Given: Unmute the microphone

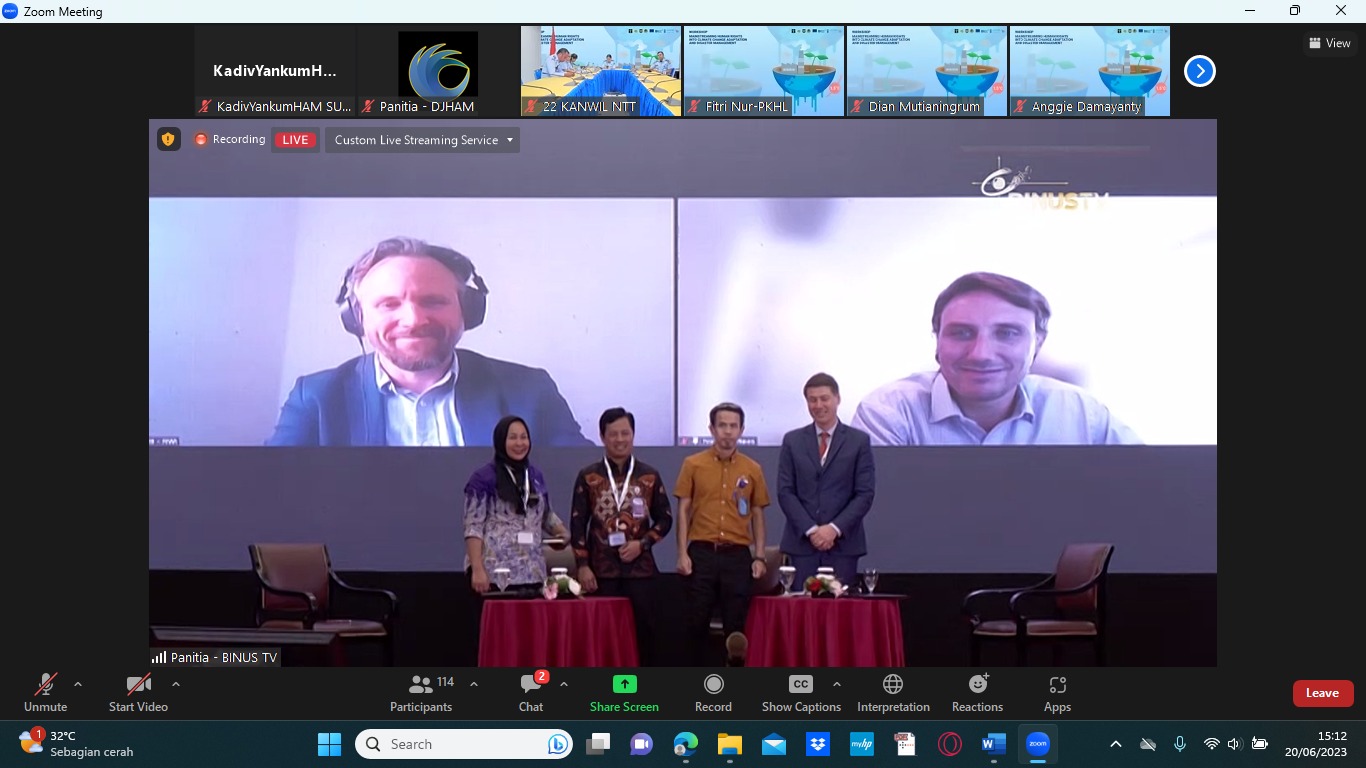Looking at the screenshot, I should [x=46, y=693].
